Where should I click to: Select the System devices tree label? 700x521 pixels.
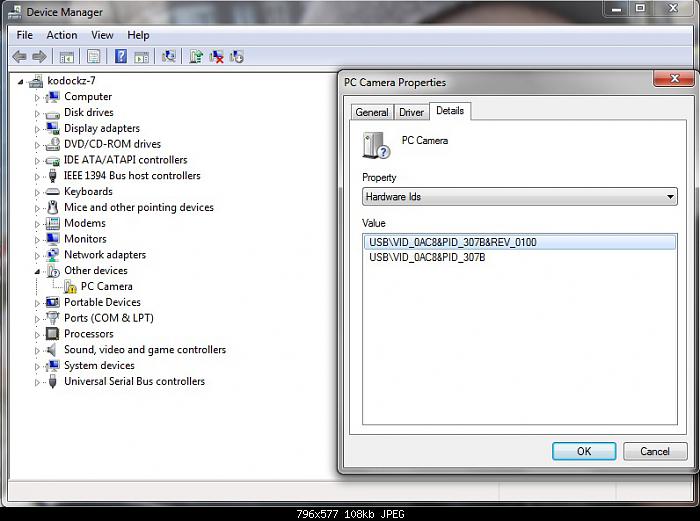[x=99, y=365]
